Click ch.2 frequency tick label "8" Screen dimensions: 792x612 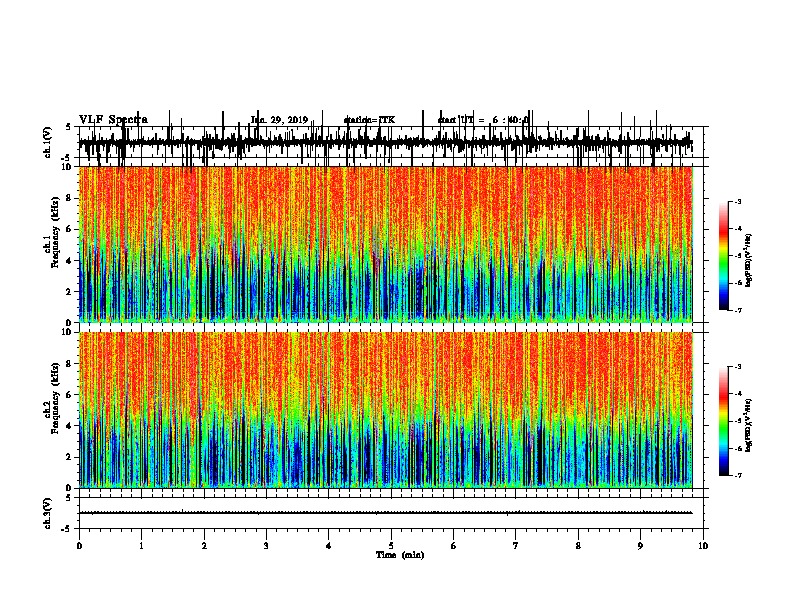[69, 364]
